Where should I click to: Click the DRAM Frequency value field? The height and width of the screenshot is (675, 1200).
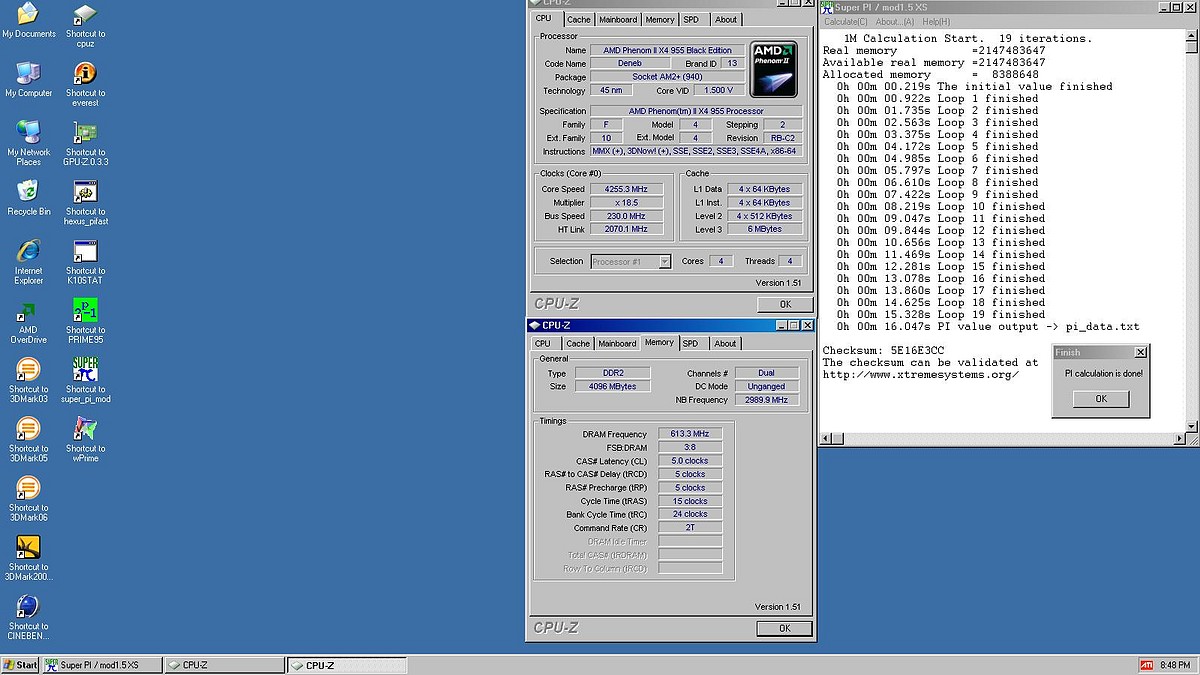690,434
